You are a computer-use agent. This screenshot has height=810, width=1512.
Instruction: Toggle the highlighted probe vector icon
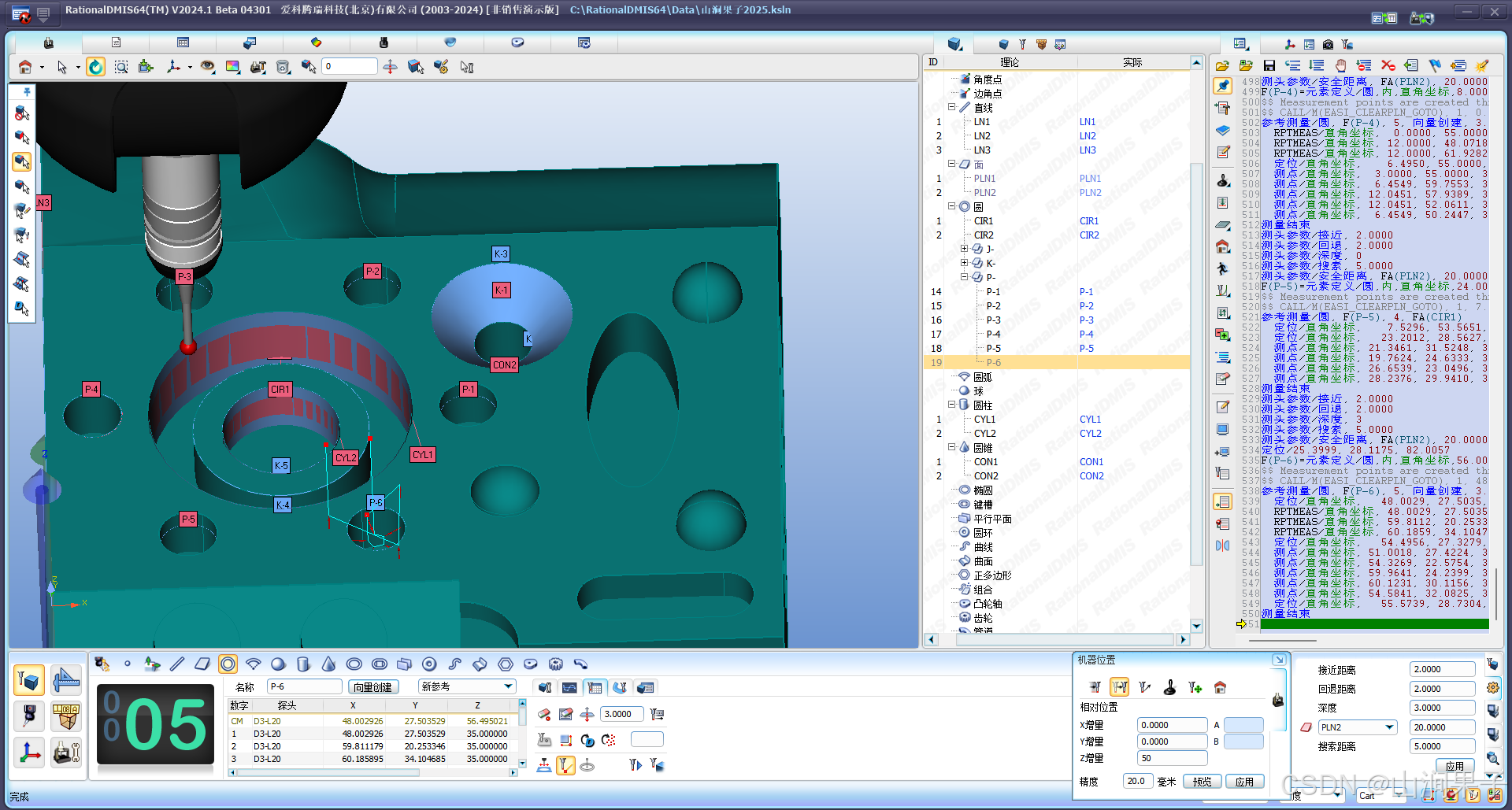[565, 765]
